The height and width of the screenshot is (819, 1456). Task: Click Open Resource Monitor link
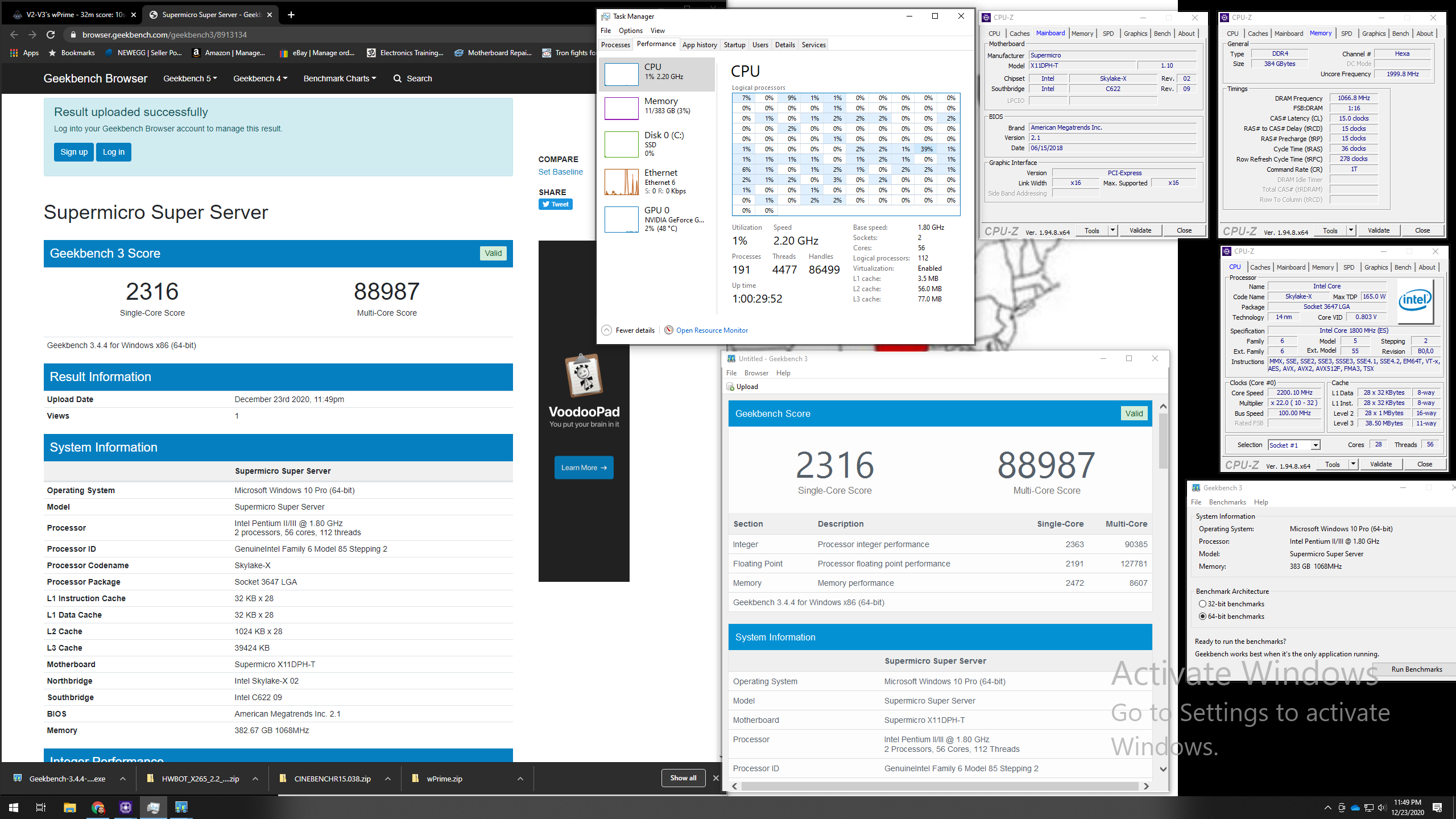point(712,330)
